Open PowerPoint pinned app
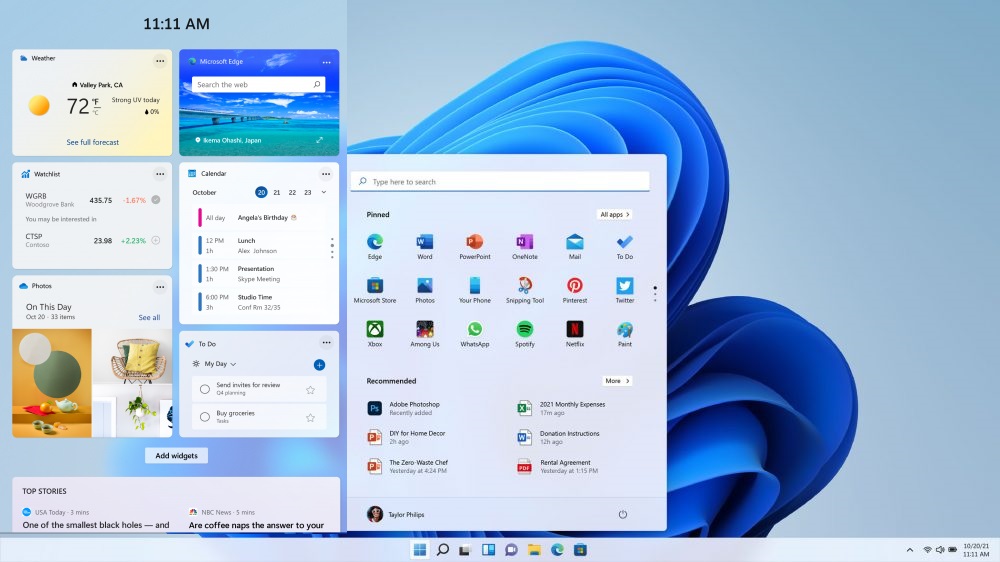The height and width of the screenshot is (562, 1000). 474,246
